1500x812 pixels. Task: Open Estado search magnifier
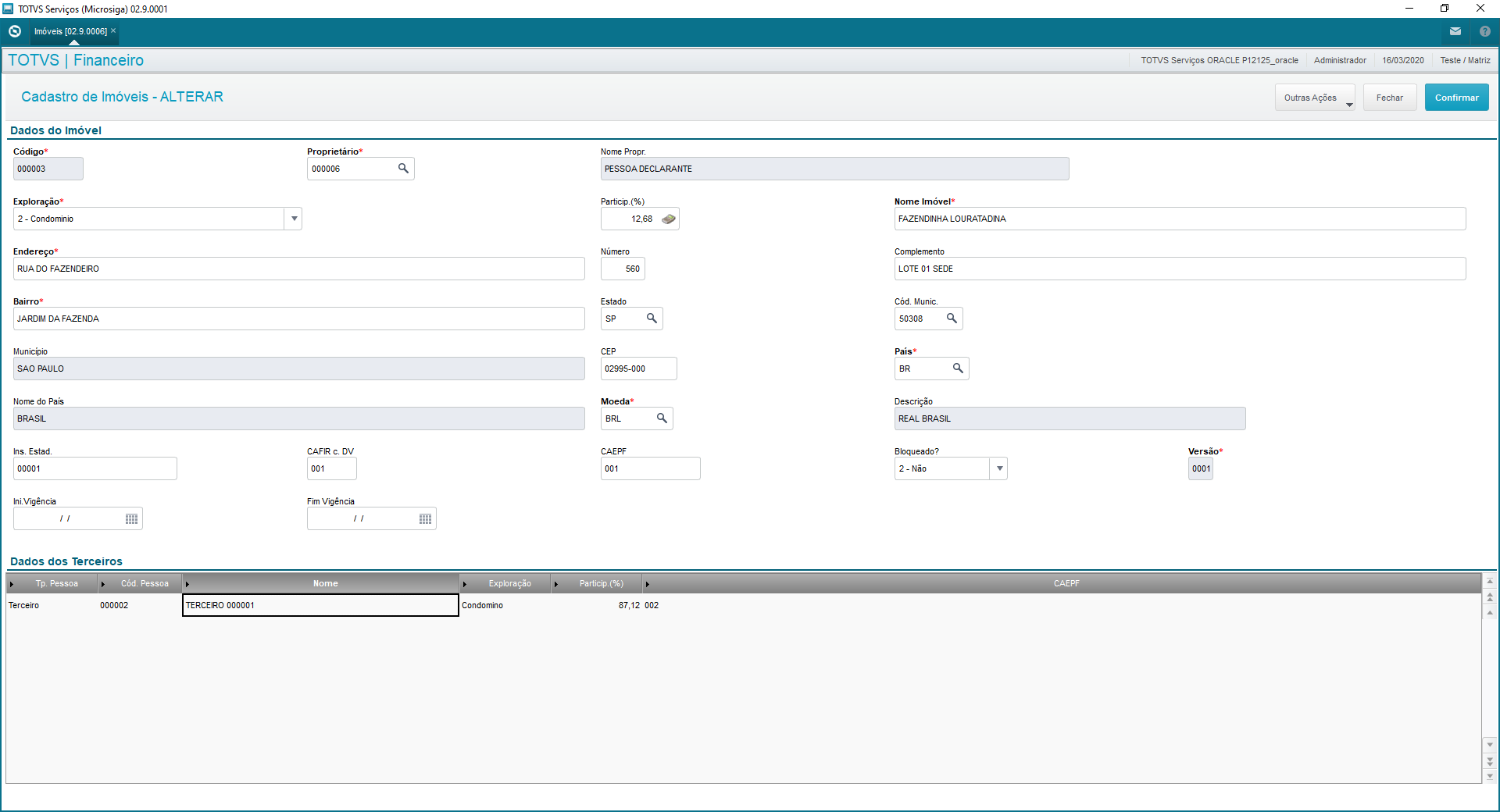click(x=652, y=319)
